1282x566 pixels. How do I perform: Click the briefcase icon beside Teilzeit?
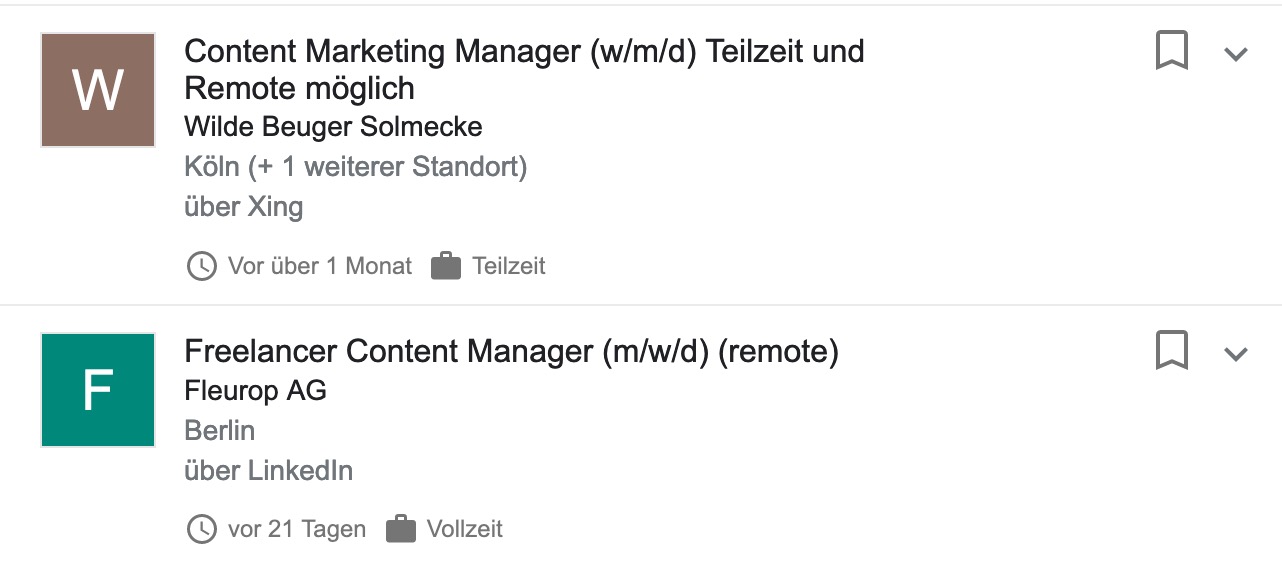[x=446, y=266]
